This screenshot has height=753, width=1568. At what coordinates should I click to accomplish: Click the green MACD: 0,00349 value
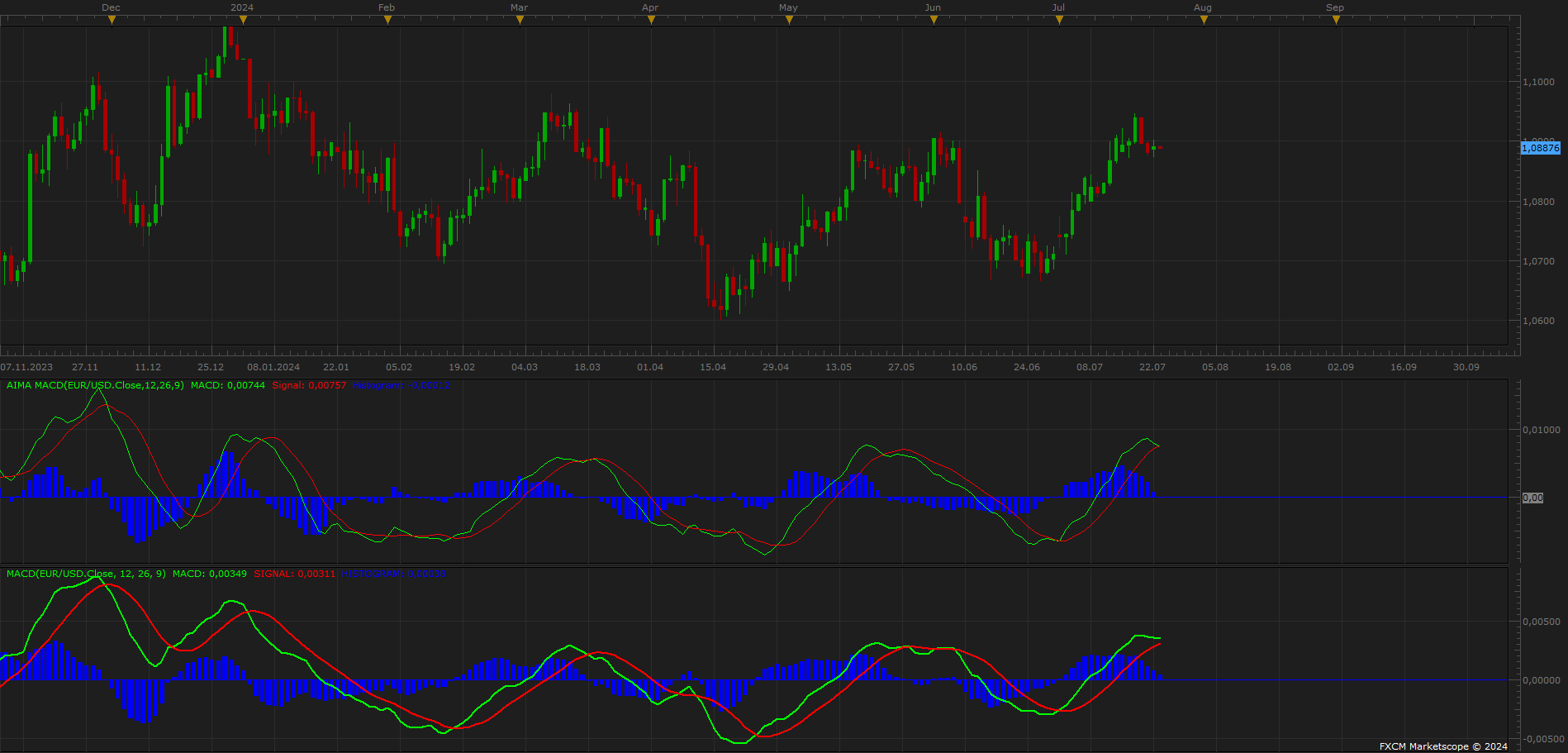pyautogui.click(x=210, y=574)
